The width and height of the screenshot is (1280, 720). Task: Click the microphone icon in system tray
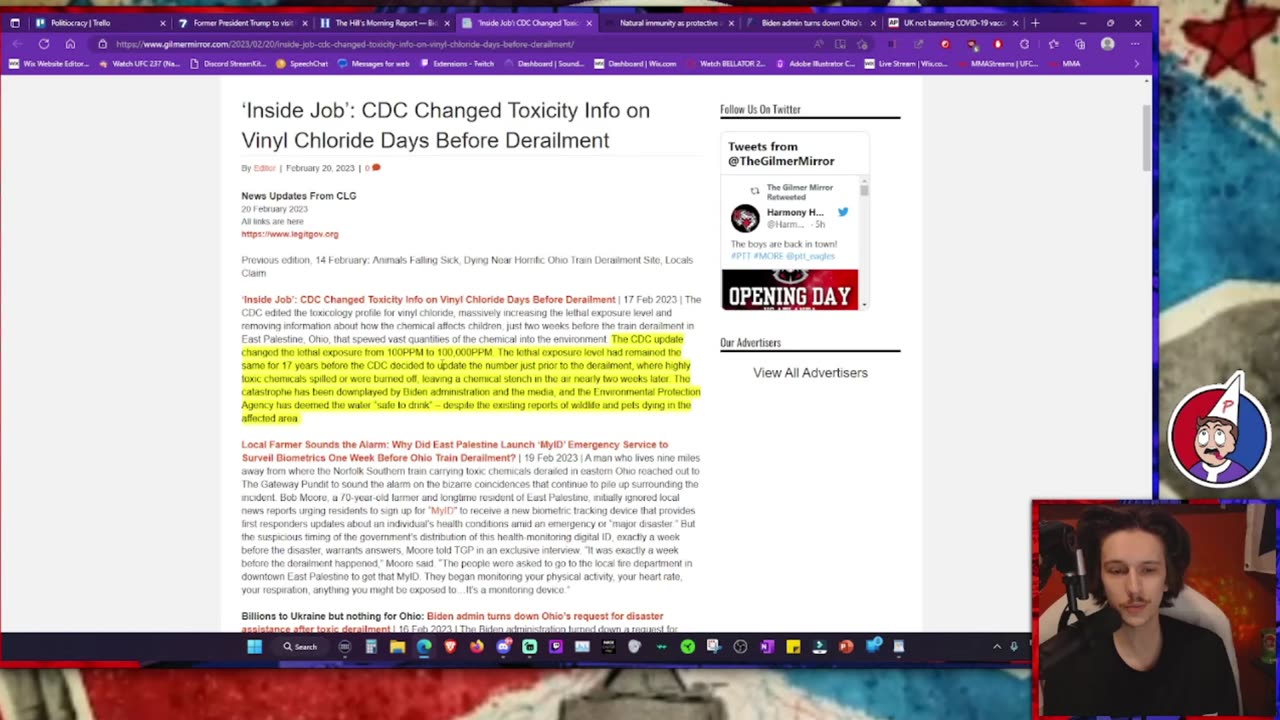1014,647
